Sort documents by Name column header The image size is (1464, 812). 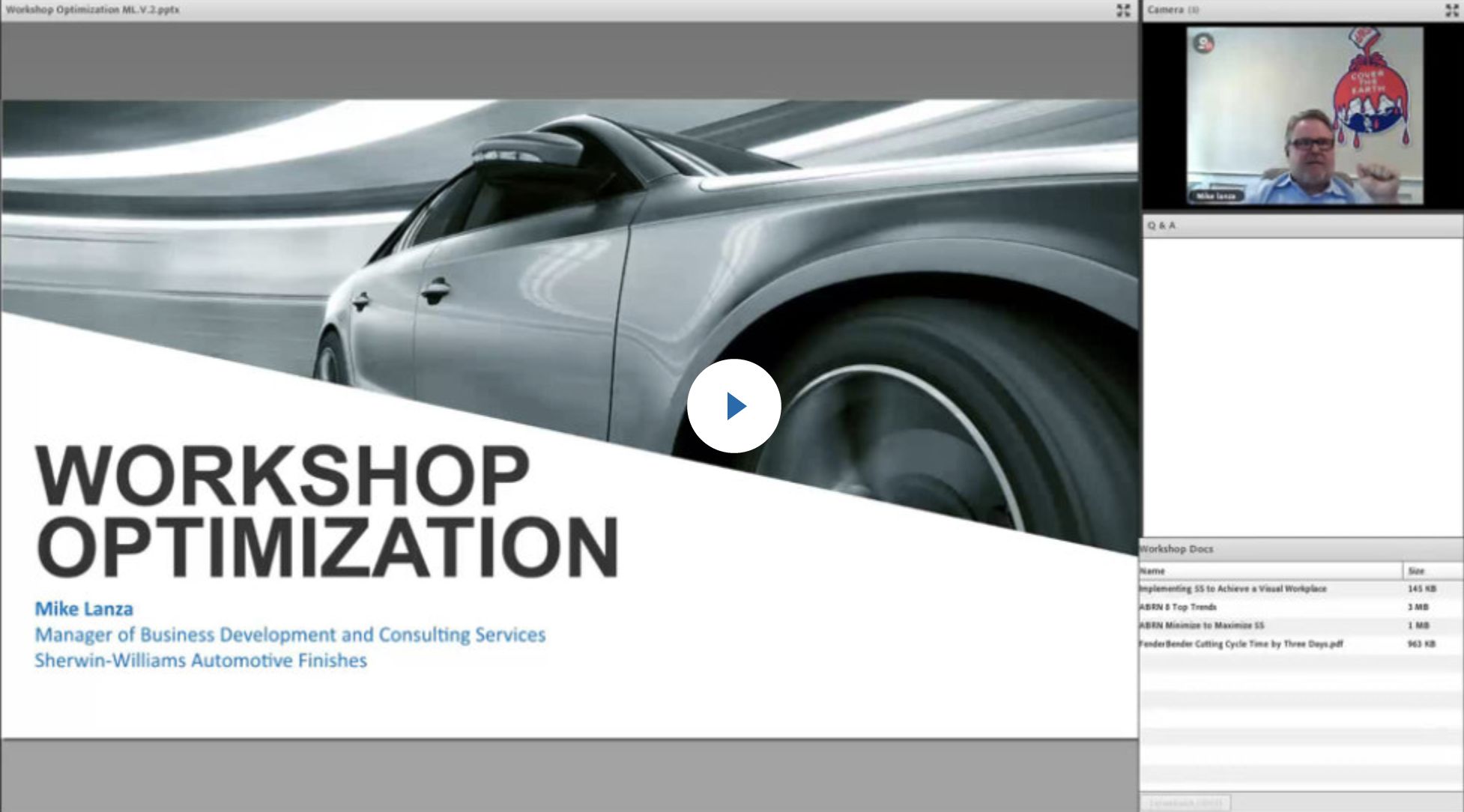(x=1271, y=571)
